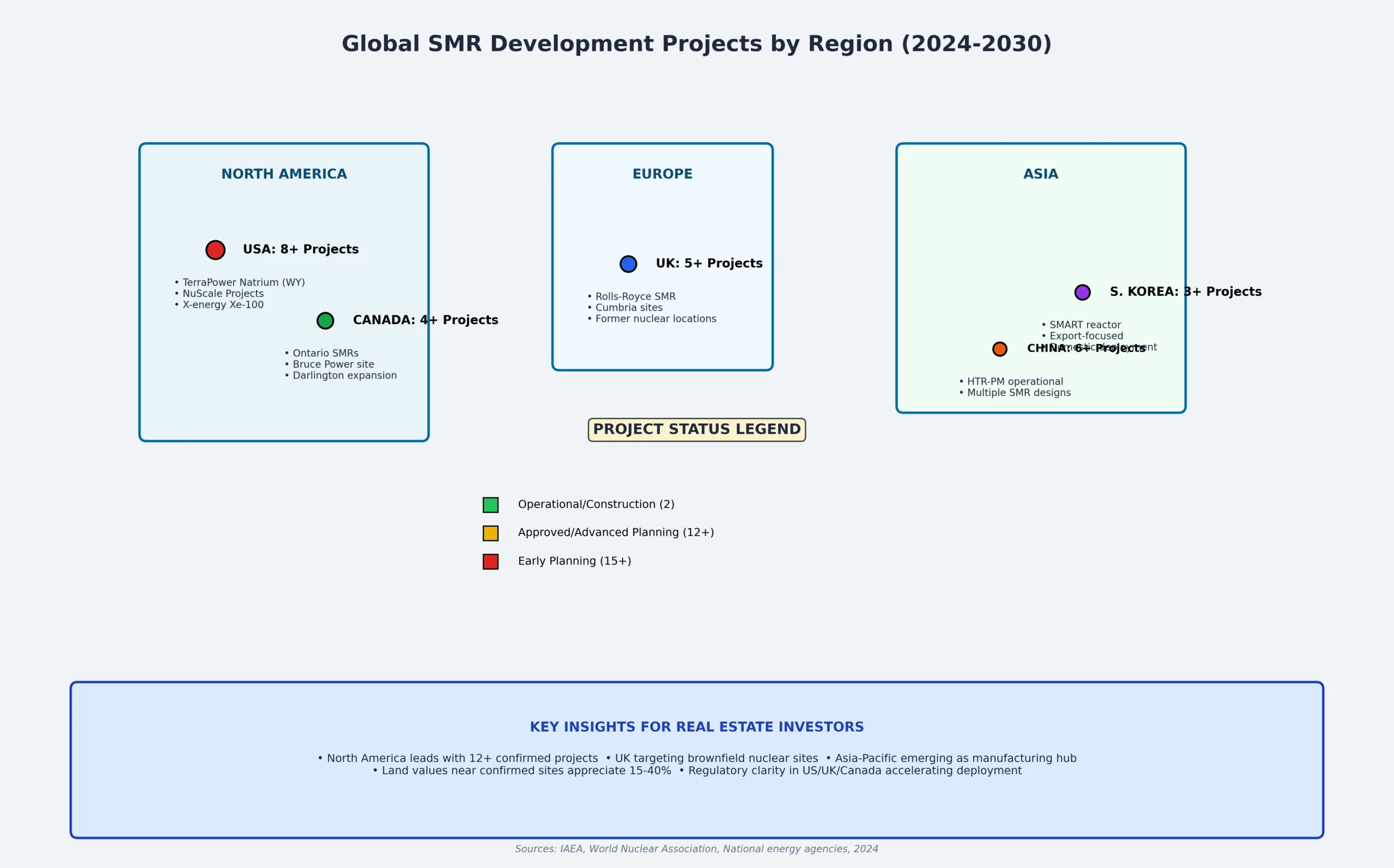This screenshot has width=1394, height=868.
Task: Click the yellow Approved/Advanced Planning legend square
Action: pos(491,533)
